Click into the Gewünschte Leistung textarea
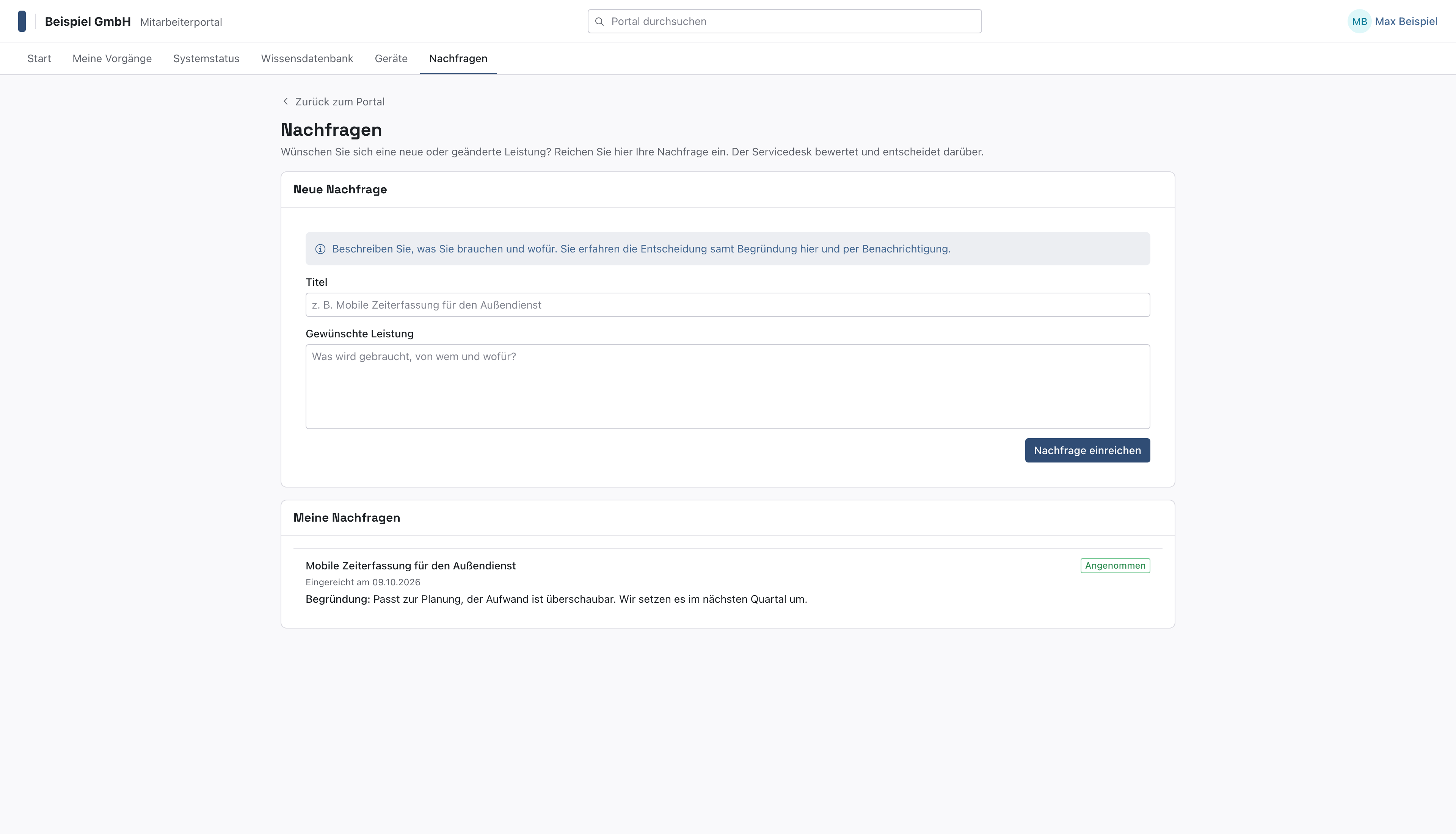The image size is (1456, 834). pyautogui.click(x=727, y=387)
